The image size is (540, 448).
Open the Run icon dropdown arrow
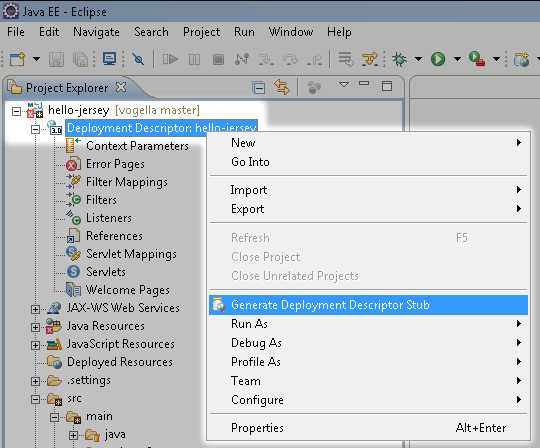[457, 59]
